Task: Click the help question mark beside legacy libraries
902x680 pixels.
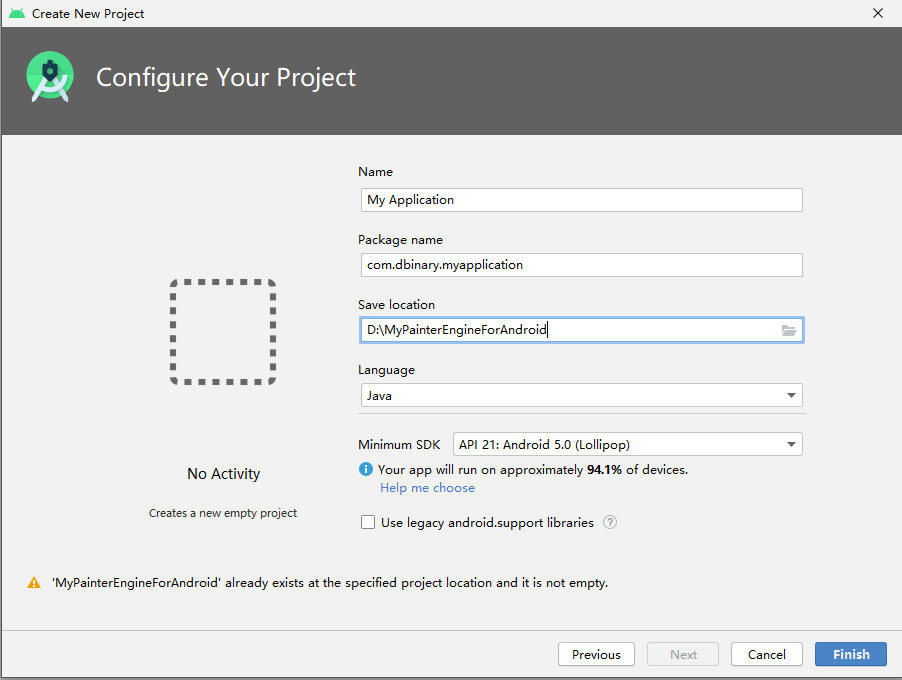Action: pyautogui.click(x=610, y=522)
